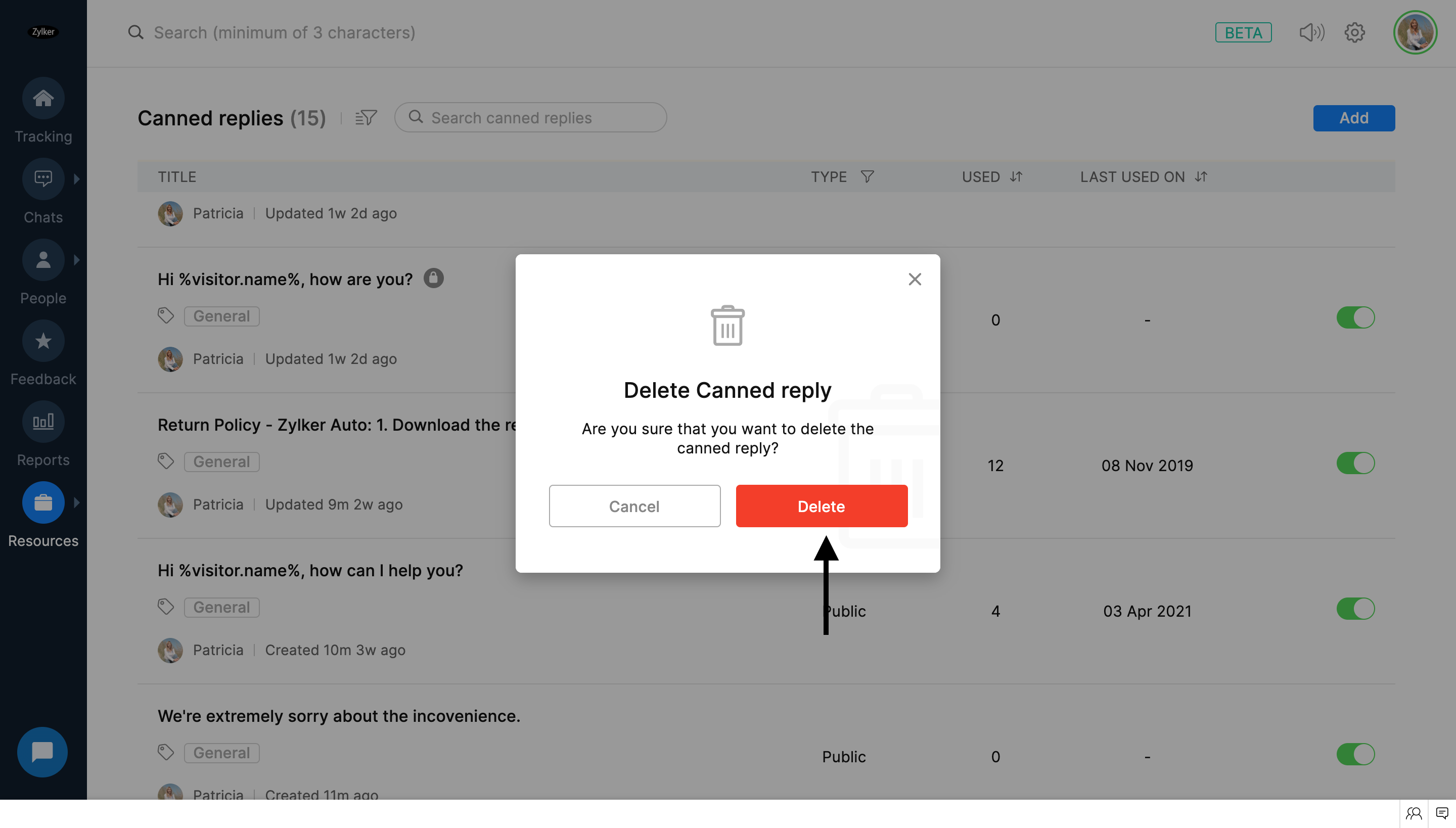Viewport: 1456px width, 828px height.
Task: Sort by LAST USED ON column
Action: [x=1201, y=177]
